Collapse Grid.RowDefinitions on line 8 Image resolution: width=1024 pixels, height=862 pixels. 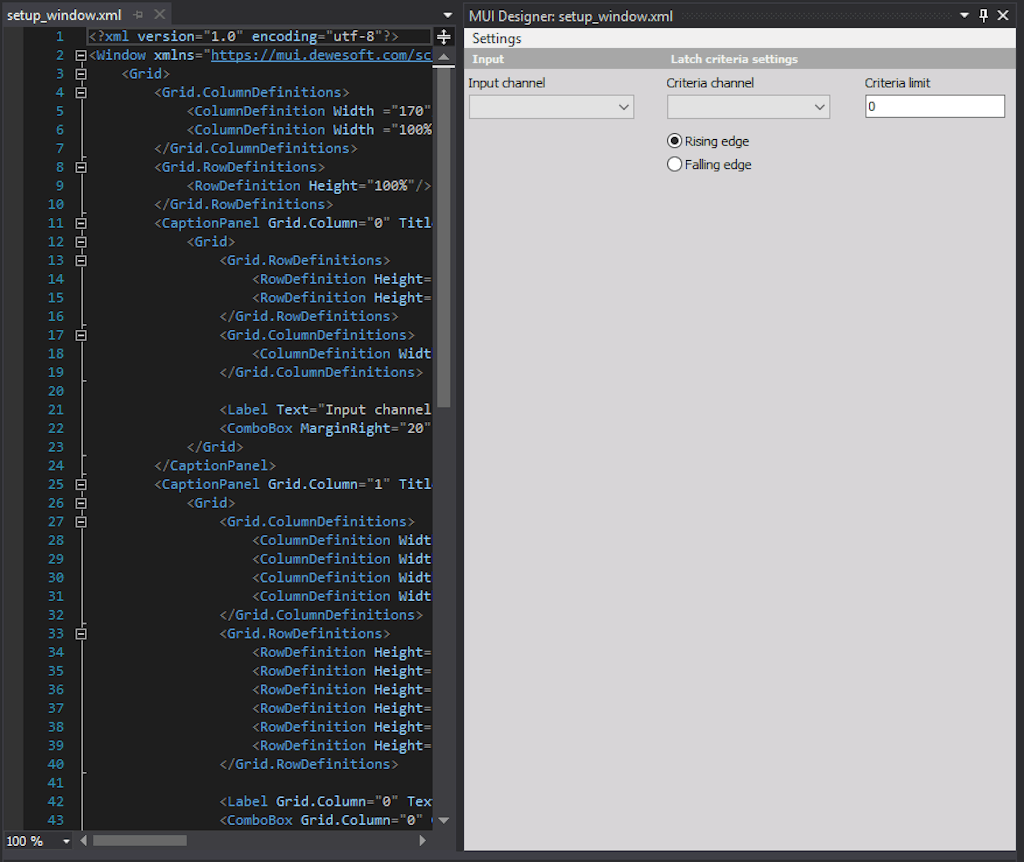[81, 167]
